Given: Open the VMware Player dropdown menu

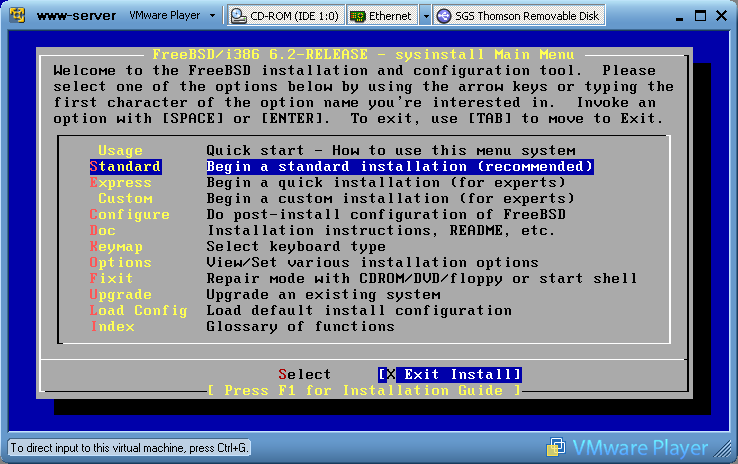Looking at the screenshot, I should [x=172, y=16].
